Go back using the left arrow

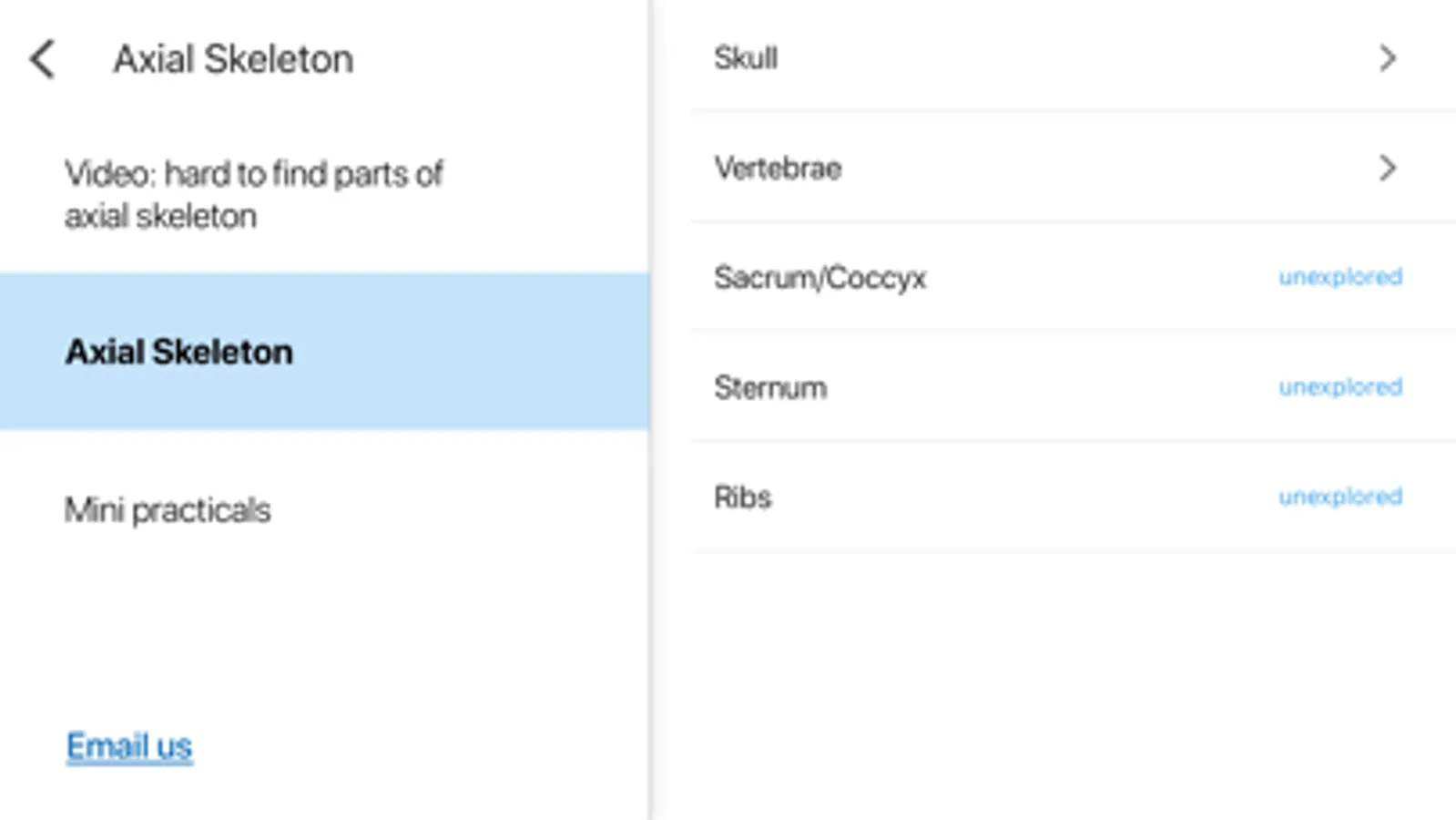43,60
